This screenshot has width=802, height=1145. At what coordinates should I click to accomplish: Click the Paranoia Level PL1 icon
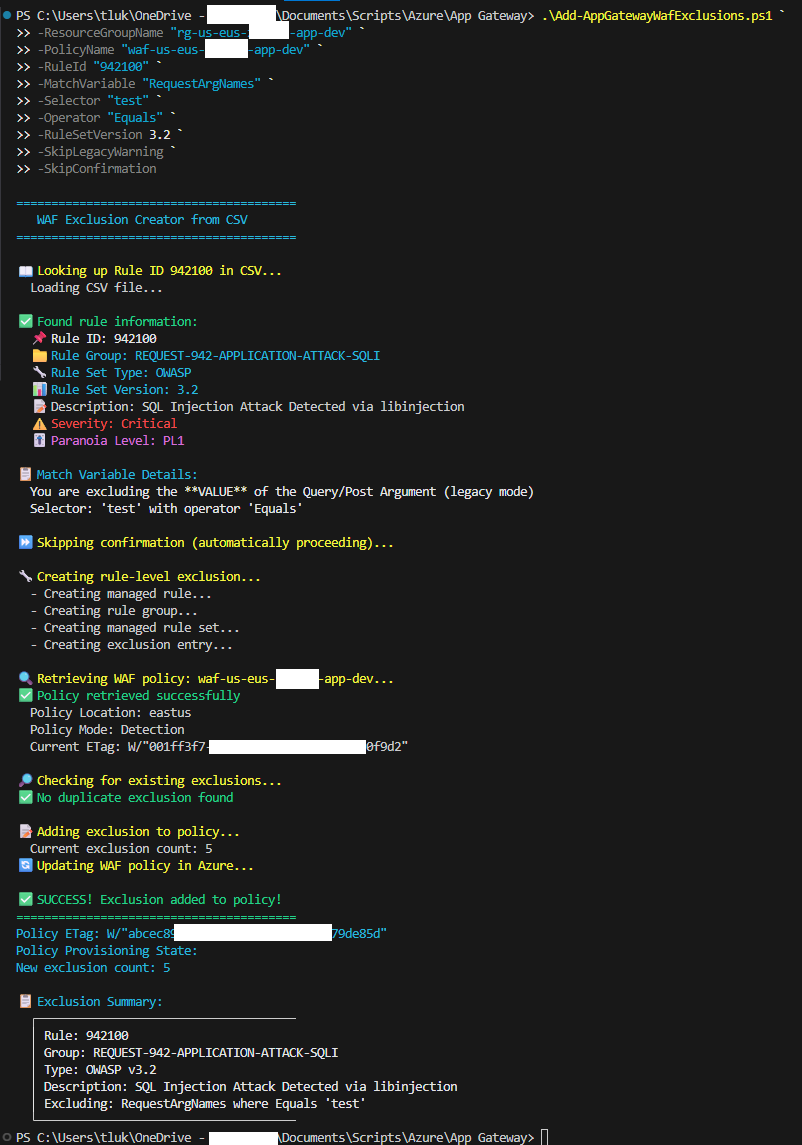click(x=39, y=441)
